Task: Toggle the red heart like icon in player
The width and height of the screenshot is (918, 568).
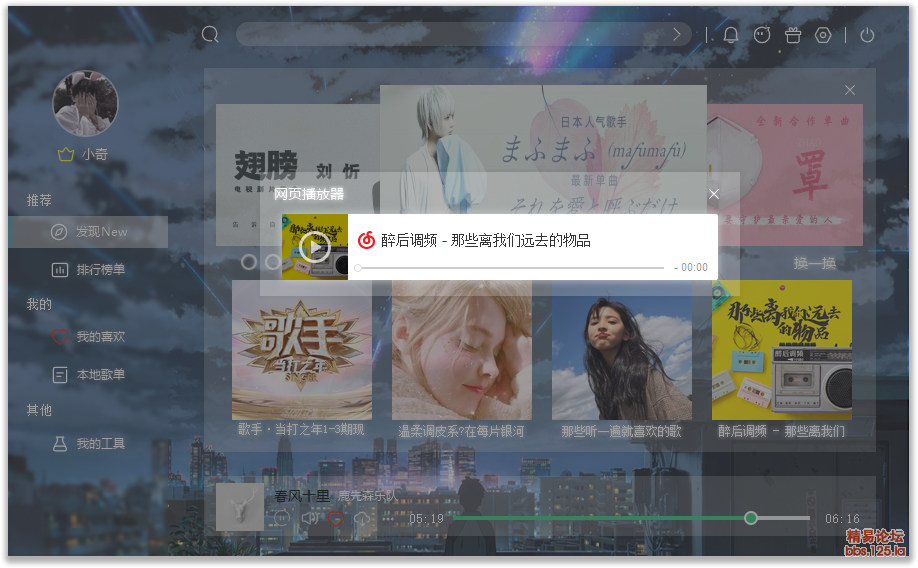Action: coord(335,518)
